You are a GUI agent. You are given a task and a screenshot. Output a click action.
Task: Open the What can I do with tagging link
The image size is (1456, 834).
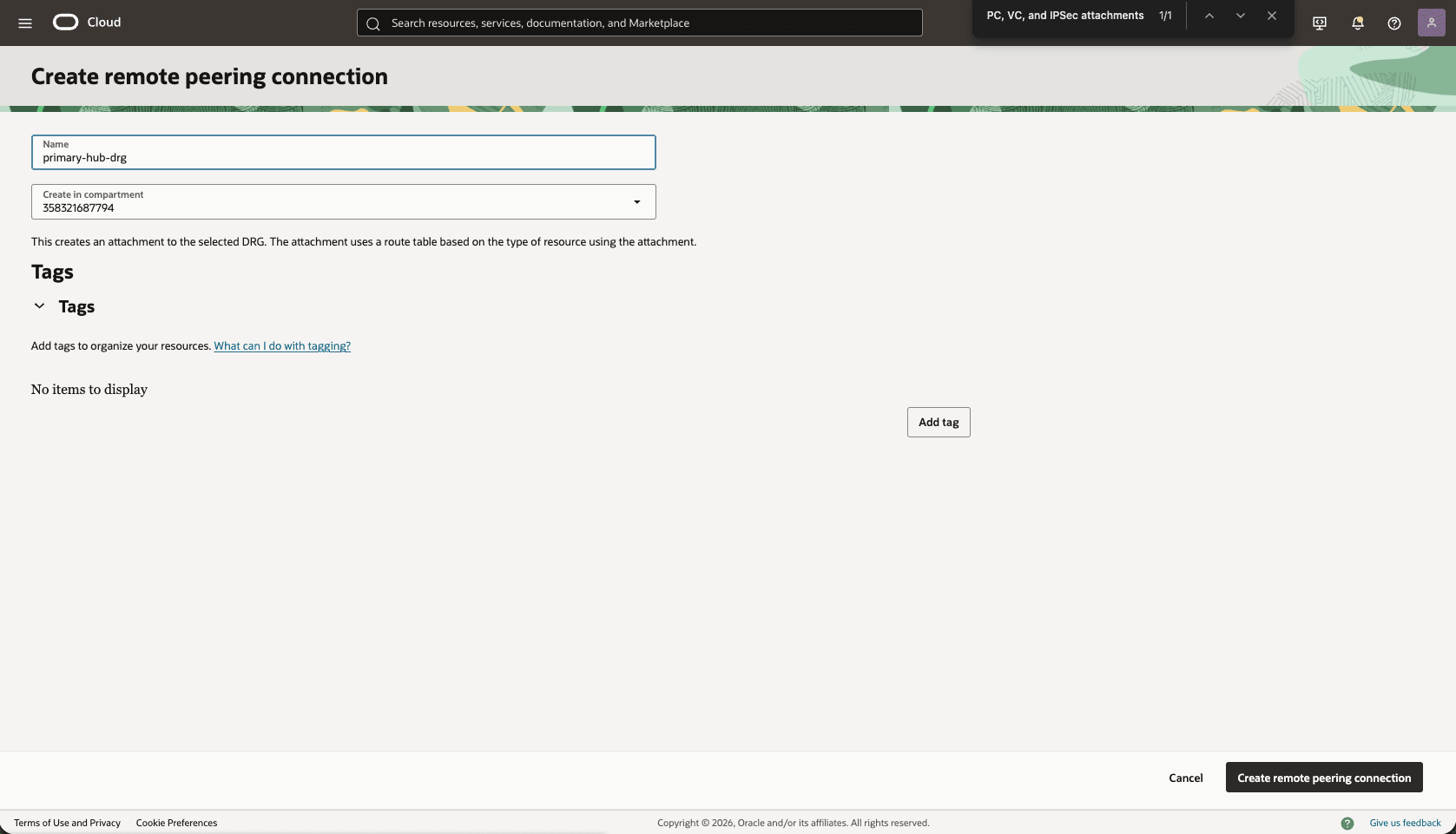click(282, 345)
